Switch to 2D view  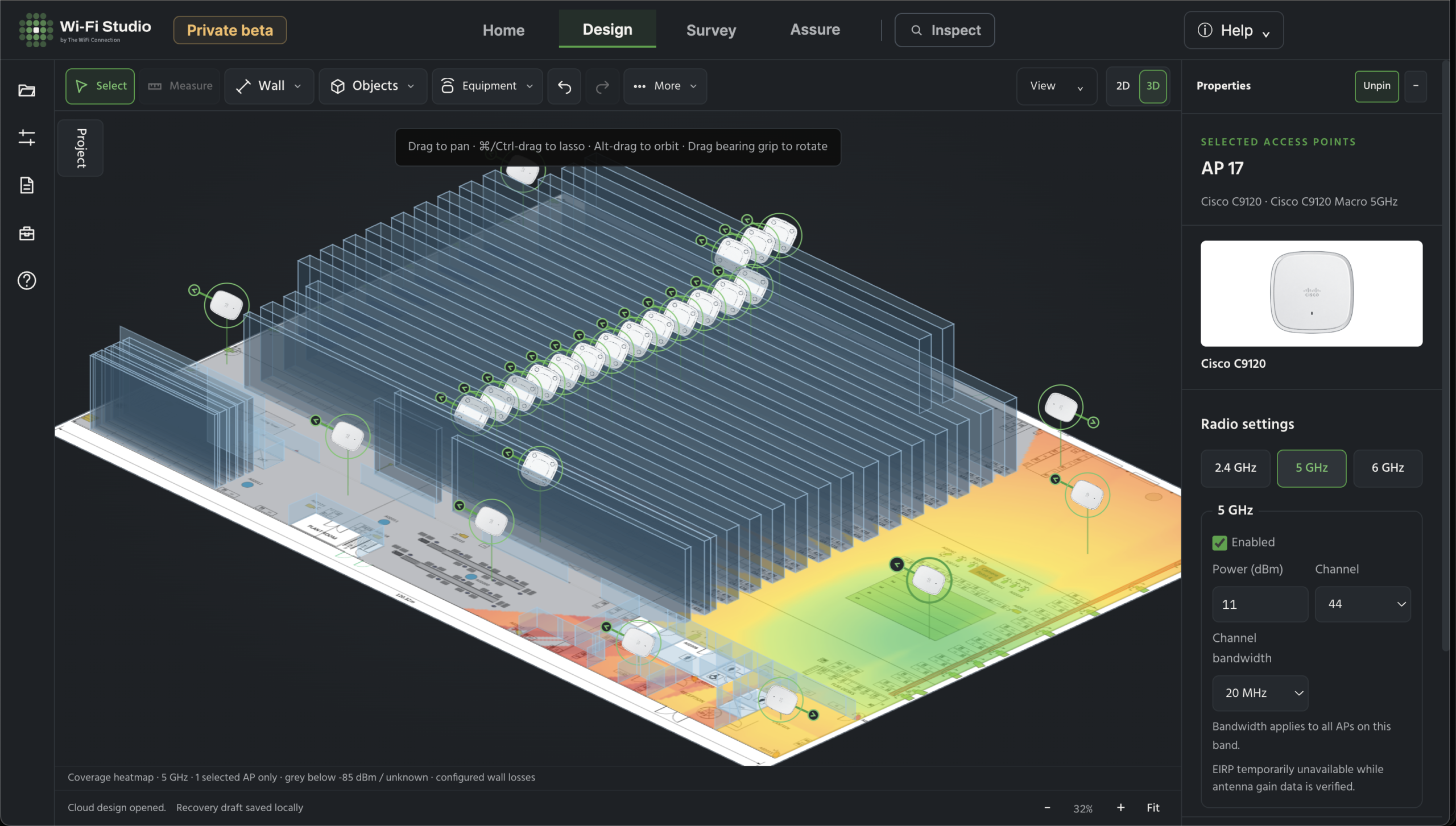(1123, 86)
